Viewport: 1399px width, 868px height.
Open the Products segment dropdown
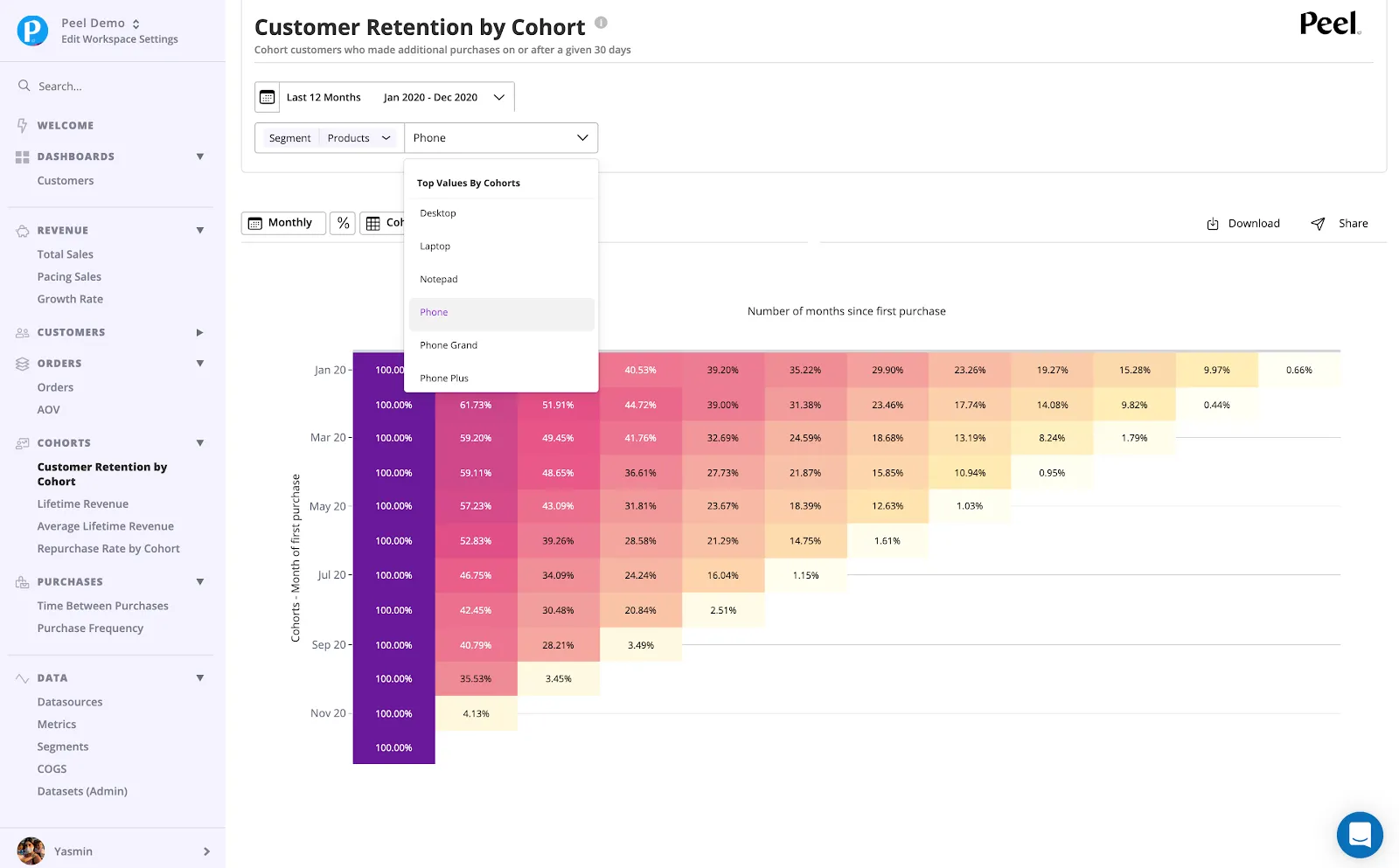[358, 138]
